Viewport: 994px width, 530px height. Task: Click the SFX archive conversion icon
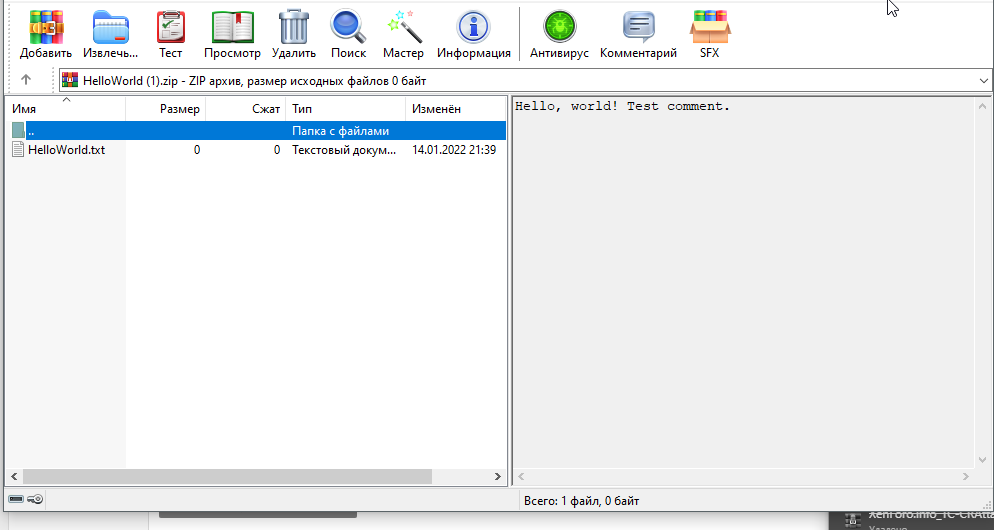click(x=709, y=33)
